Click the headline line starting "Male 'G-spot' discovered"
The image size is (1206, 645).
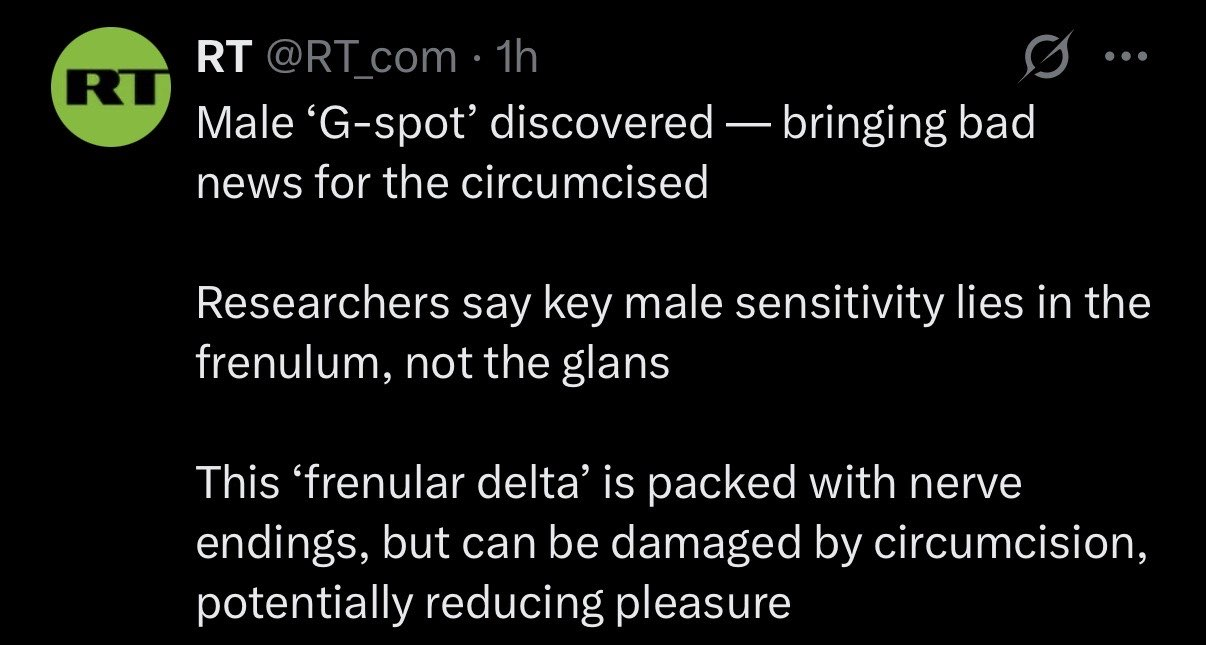615,123
